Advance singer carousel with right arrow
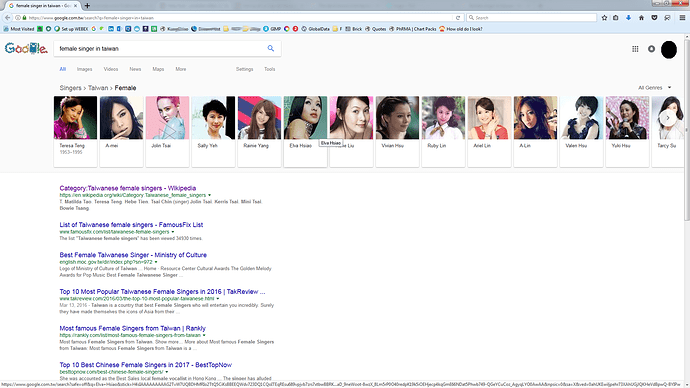The image size is (690, 388). (x=668, y=118)
